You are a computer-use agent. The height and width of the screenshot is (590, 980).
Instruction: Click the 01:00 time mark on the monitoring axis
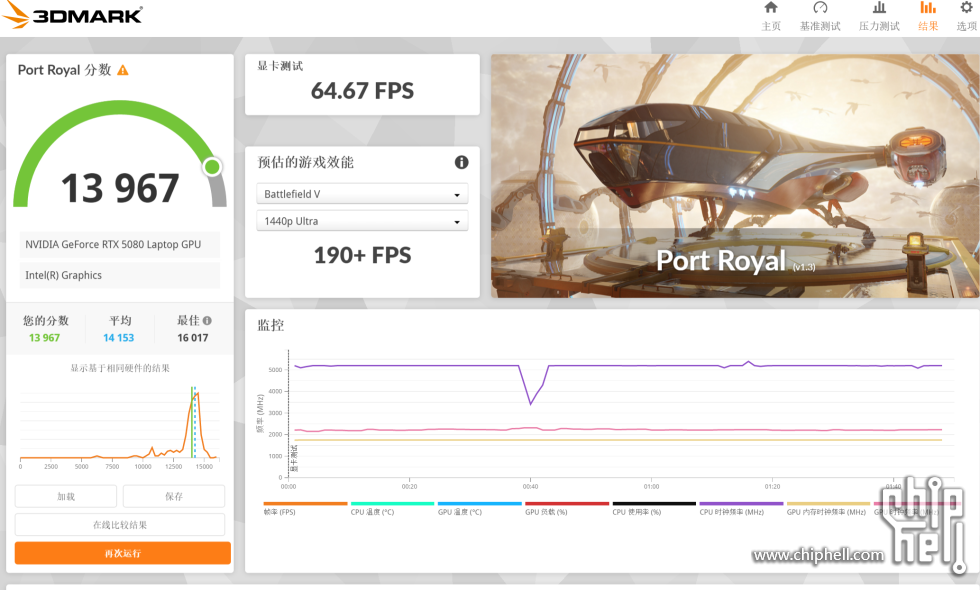pyautogui.click(x=651, y=486)
